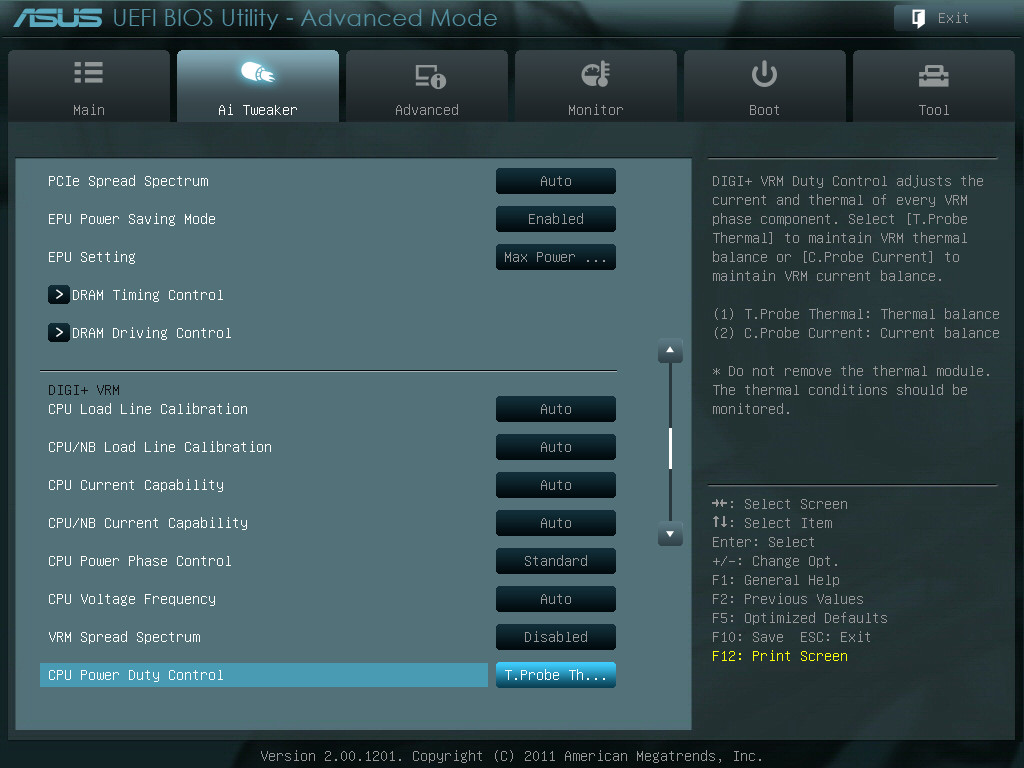Screen dimensions: 1024x768
Task: Change EPU Power Saving Mode Enabled value
Action: pos(556,219)
